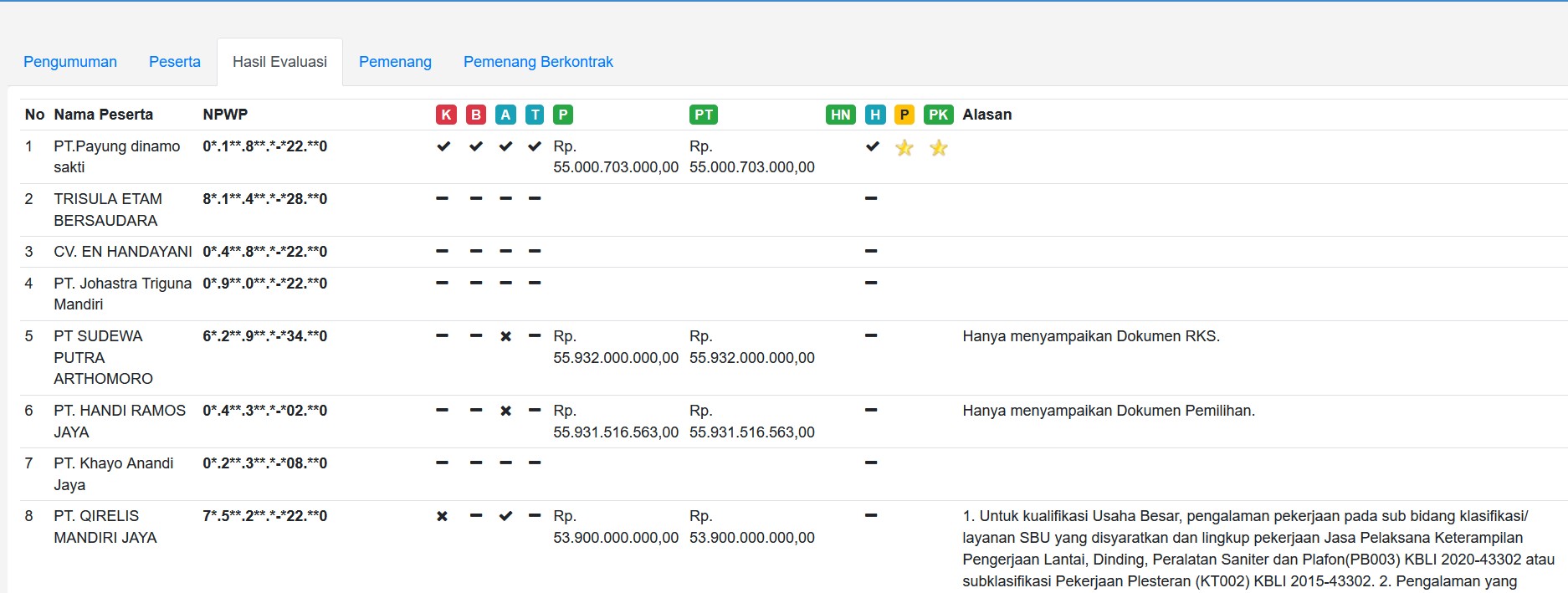Switch to the Peserta tab
Viewport: 1568px width, 593px height.
click(175, 62)
